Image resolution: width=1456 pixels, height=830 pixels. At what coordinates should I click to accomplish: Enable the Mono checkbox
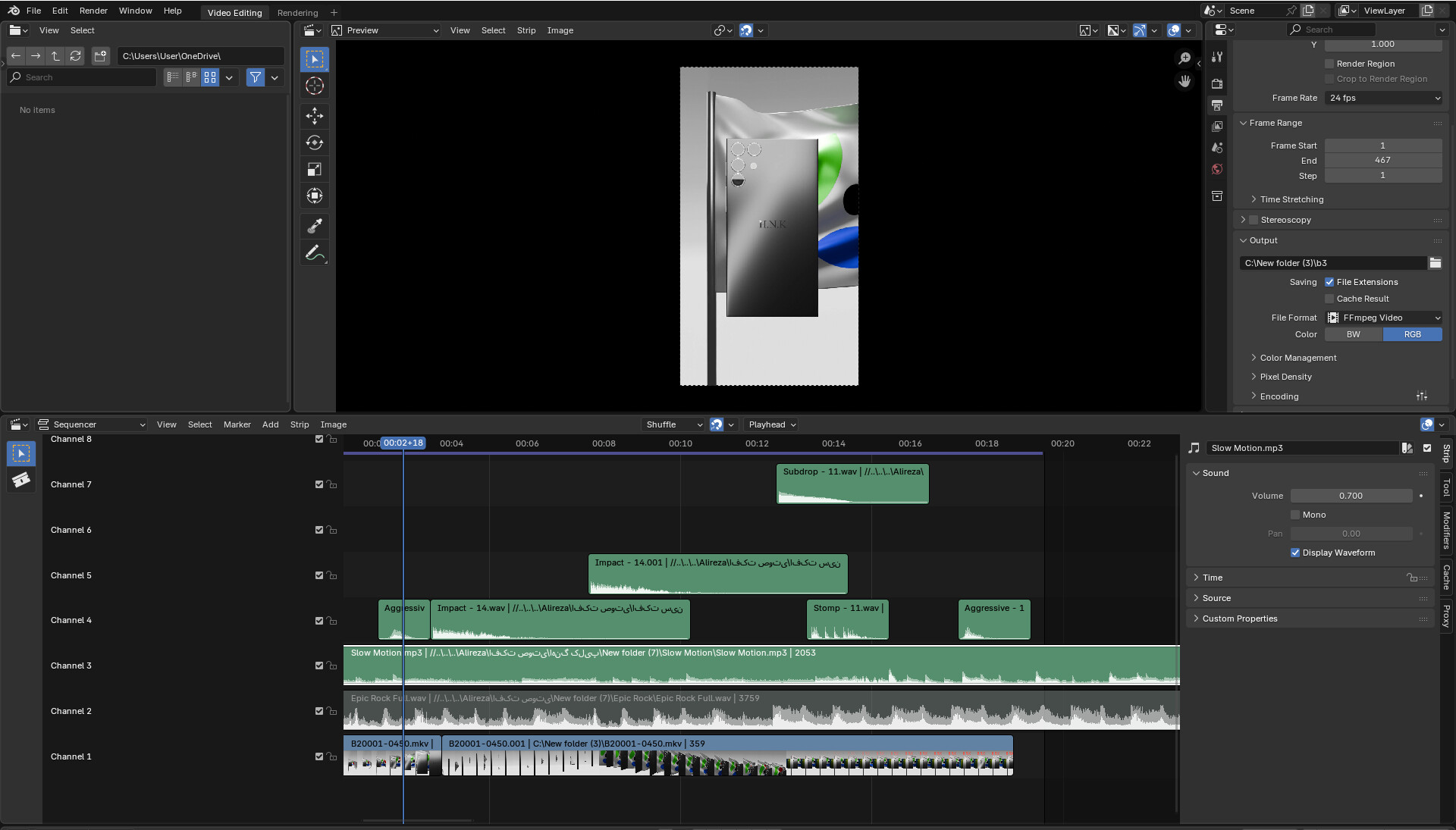click(1295, 515)
